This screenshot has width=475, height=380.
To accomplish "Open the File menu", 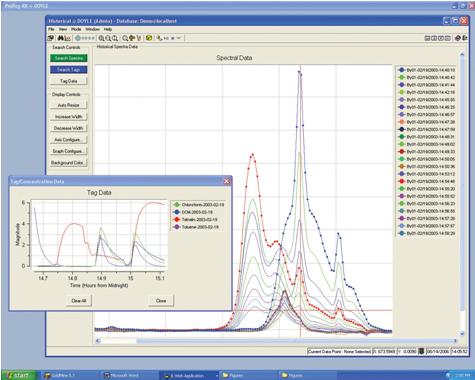I will (x=51, y=29).
